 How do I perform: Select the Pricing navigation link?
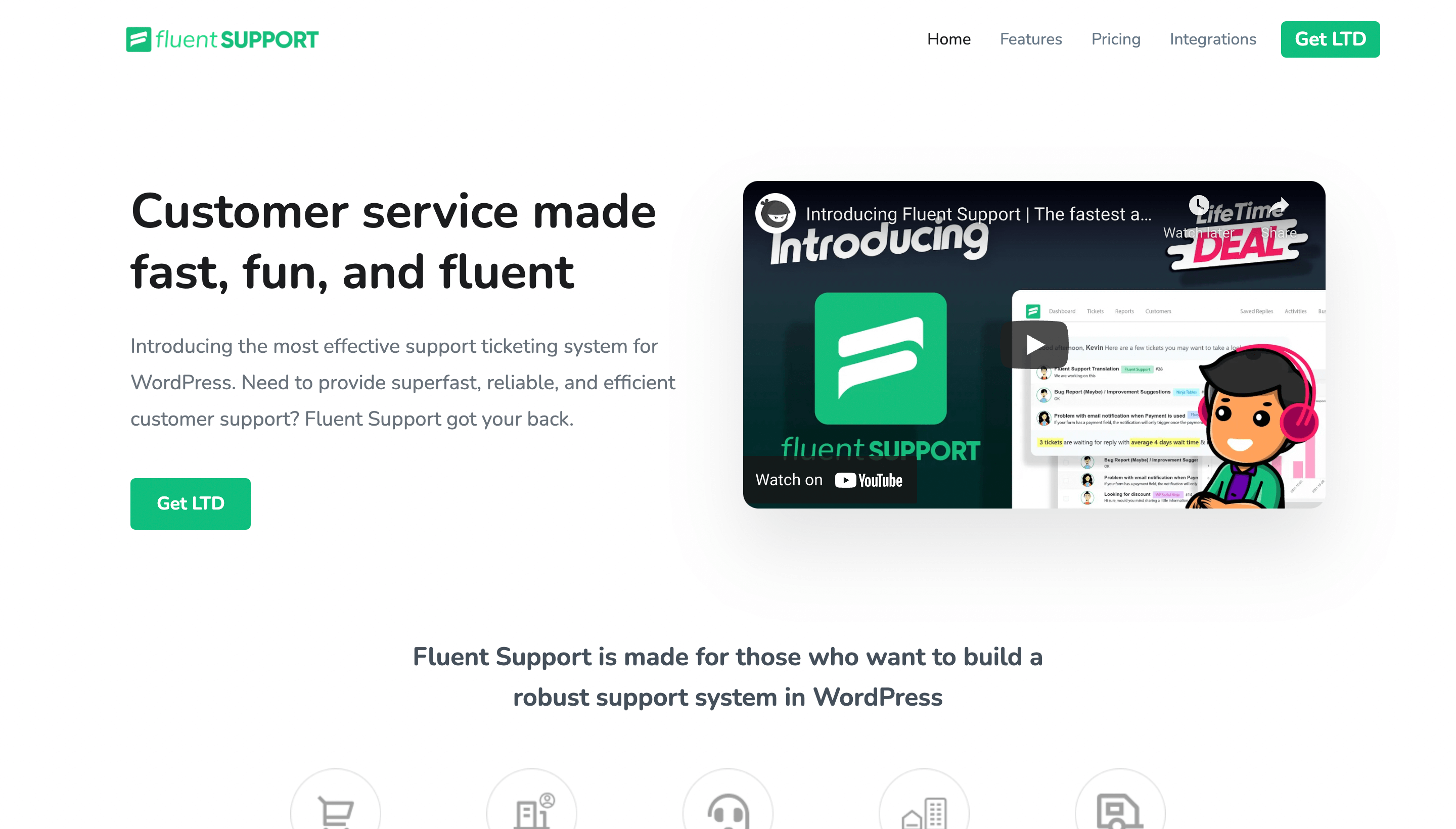(x=1116, y=39)
